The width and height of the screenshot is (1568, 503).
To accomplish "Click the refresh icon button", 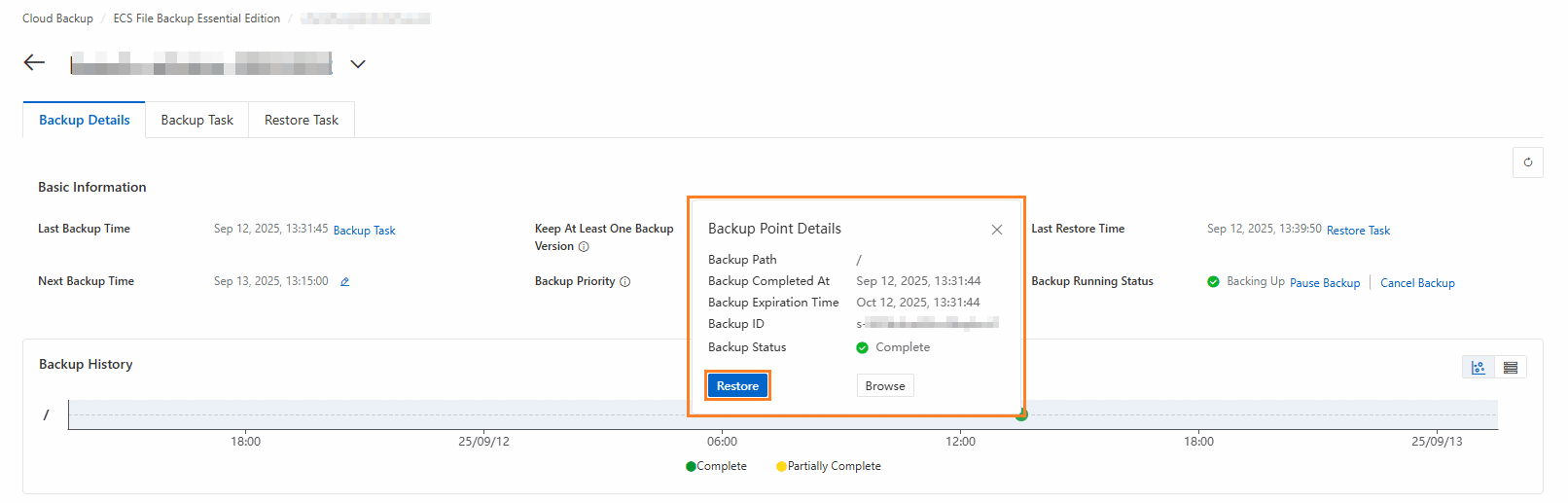I will coord(1527,162).
